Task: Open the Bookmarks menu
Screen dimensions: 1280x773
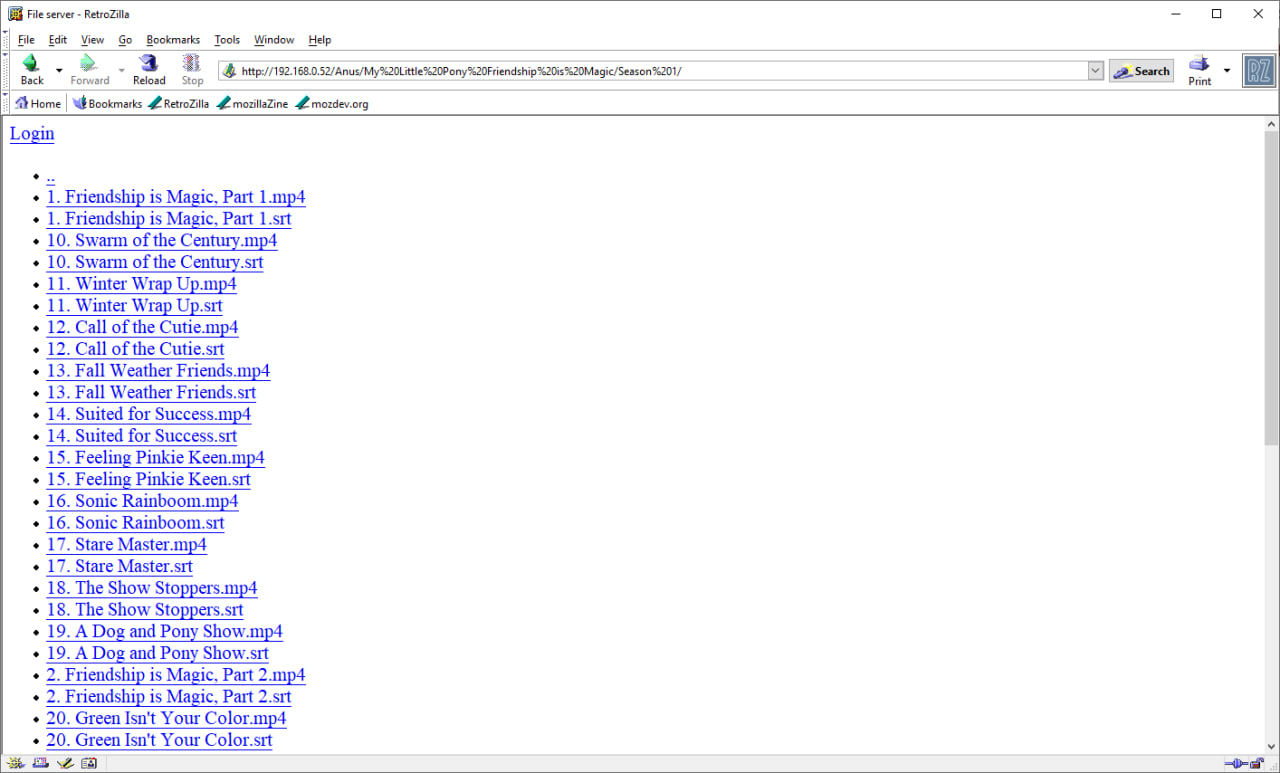Action: (173, 40)
